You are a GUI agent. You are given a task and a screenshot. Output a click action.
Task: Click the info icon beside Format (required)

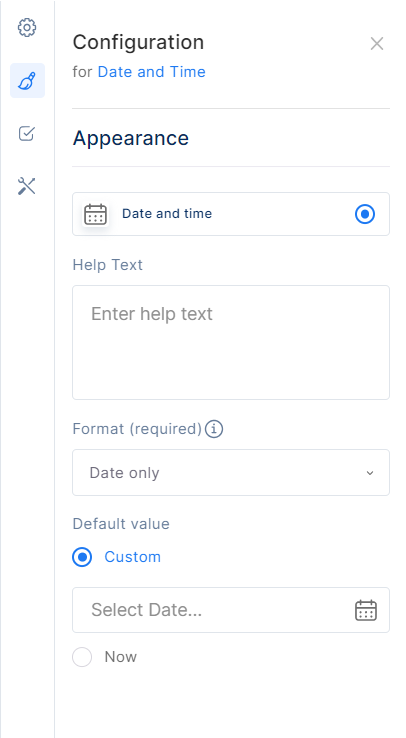click(x=214, y=429)
